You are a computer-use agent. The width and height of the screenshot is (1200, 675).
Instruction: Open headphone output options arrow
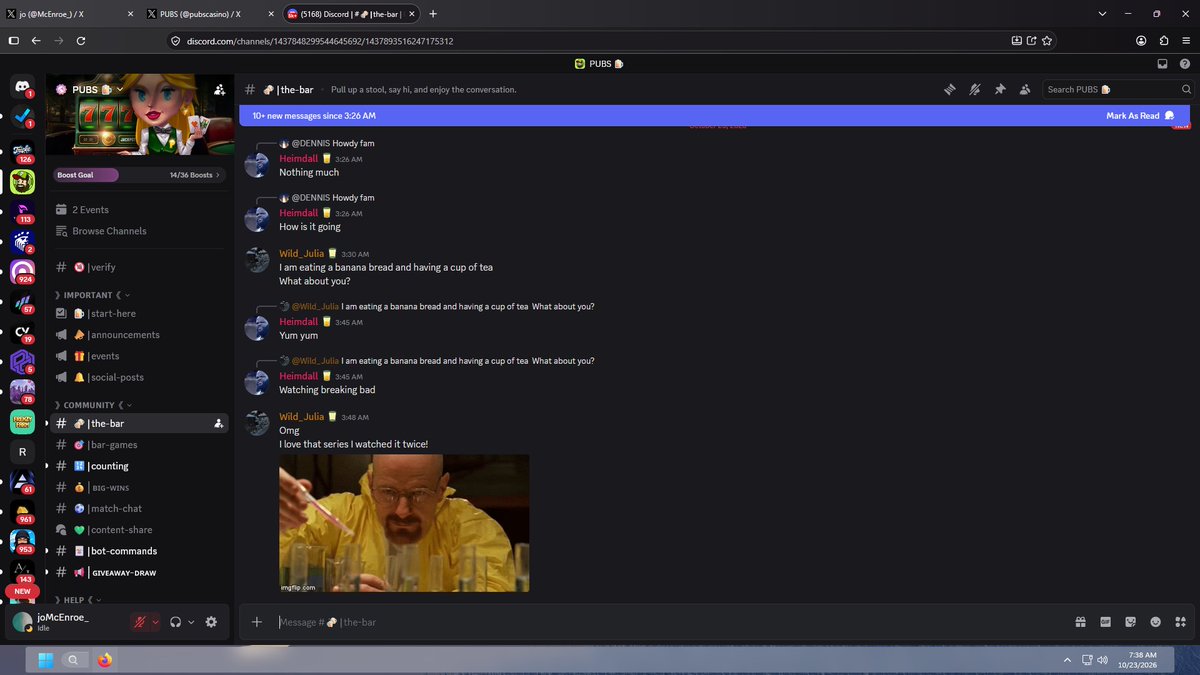191,622
